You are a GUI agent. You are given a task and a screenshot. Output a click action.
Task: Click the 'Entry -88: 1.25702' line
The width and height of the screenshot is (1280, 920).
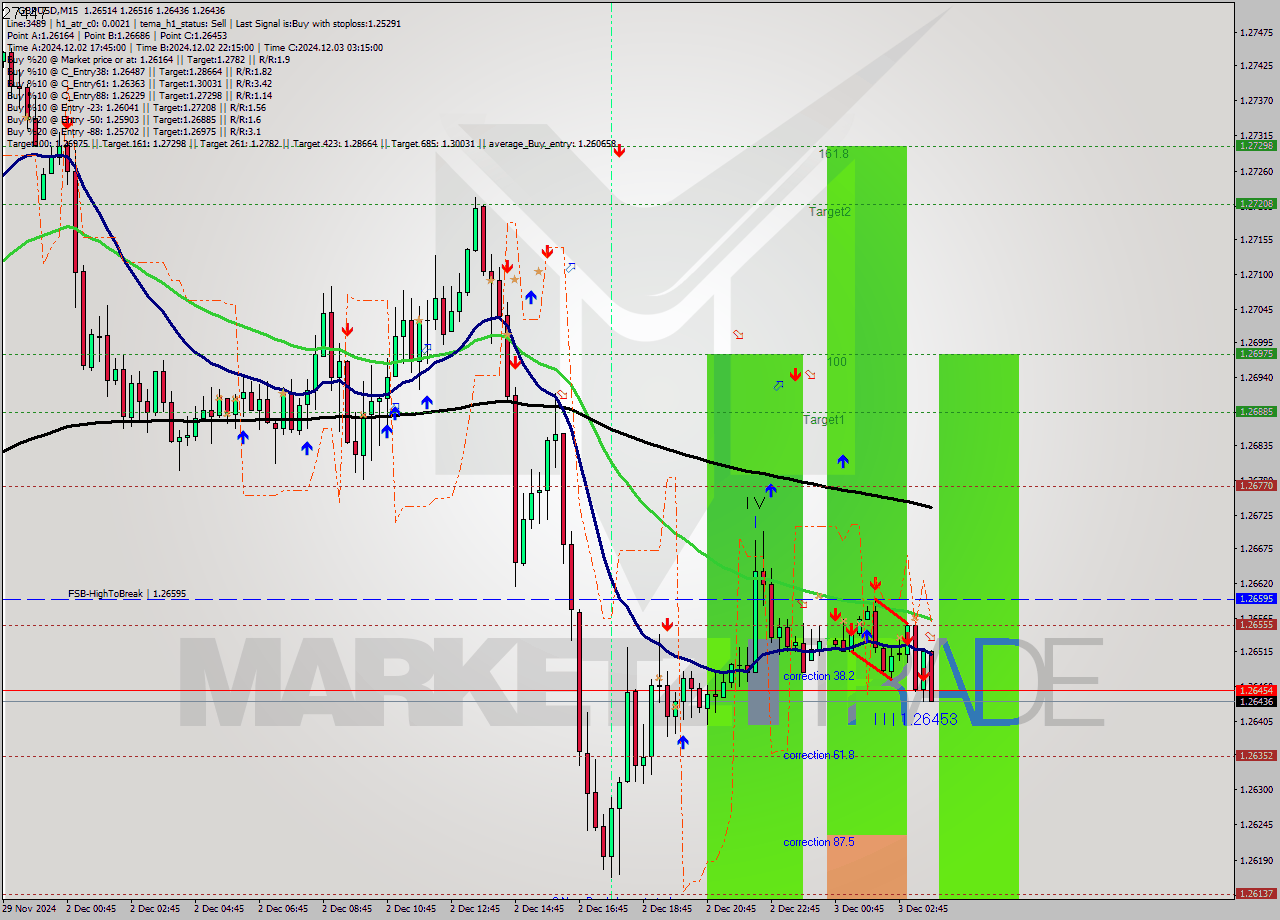tap(134, 131)
